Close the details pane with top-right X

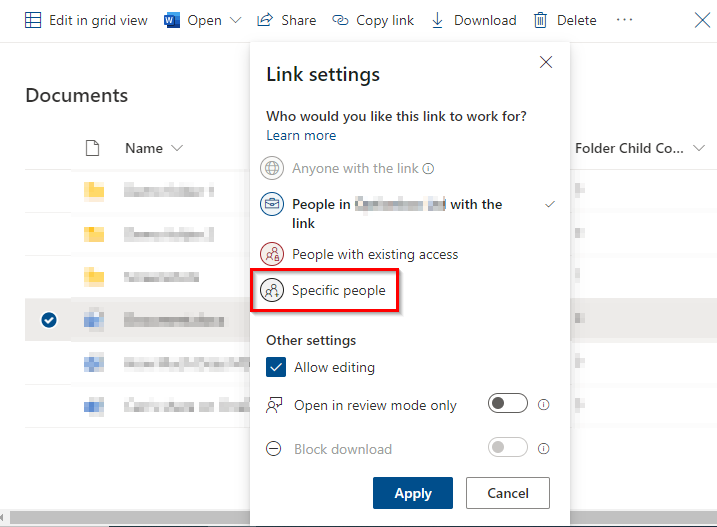[702, 20]
